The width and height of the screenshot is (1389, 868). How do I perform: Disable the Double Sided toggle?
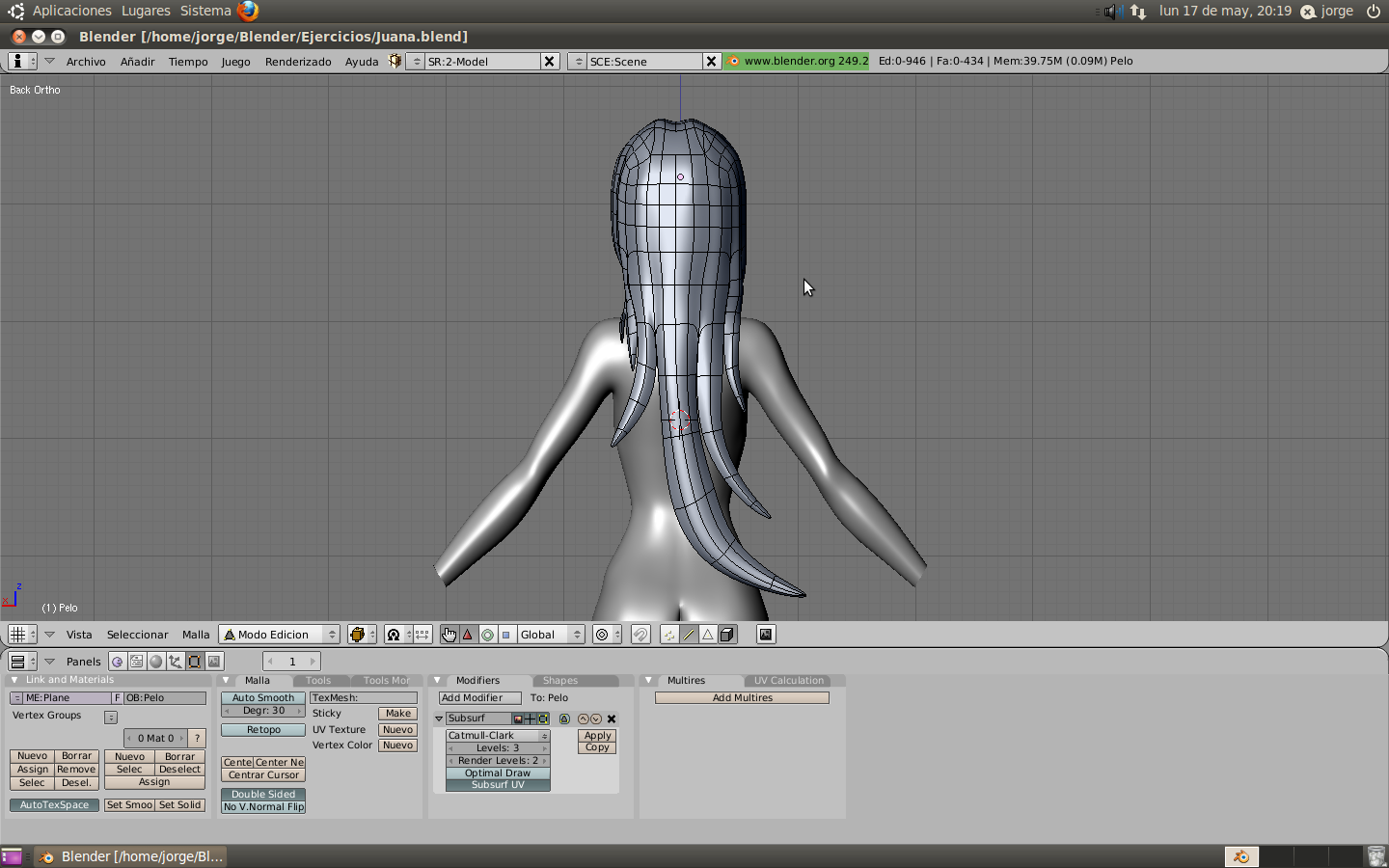pyautogui.click(x=263, y=794)
